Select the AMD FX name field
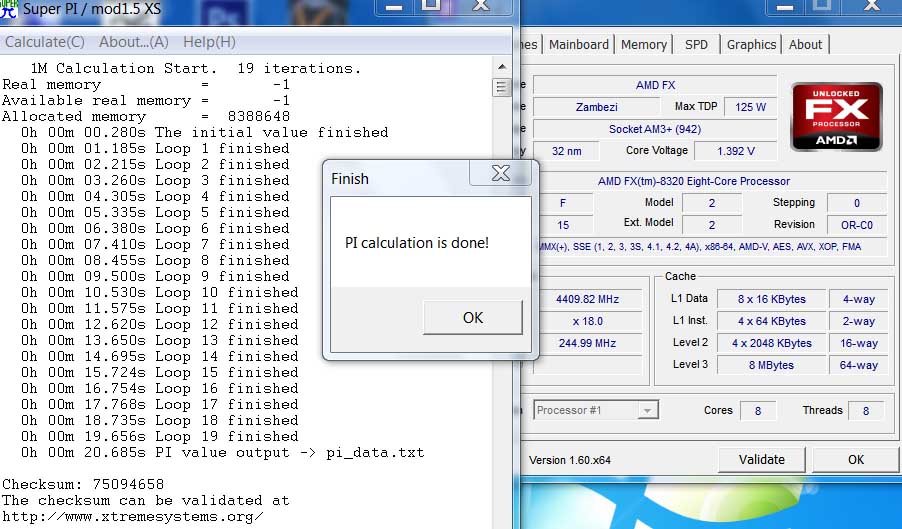902x529 pixels. 655,85
